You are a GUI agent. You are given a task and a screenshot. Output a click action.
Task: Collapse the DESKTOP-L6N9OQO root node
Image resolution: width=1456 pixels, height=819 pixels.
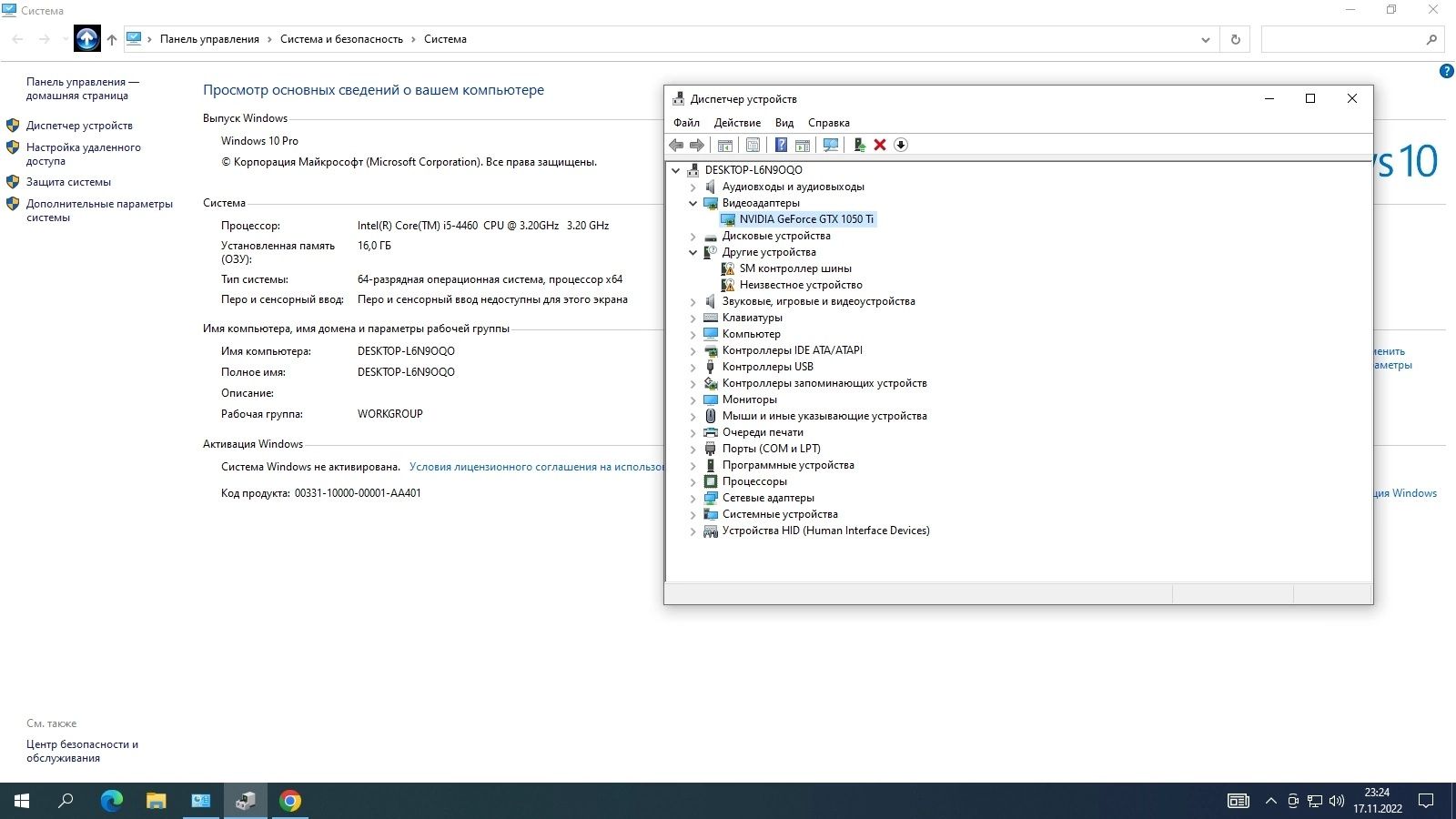pyautogui.click(x=675, y=170)
